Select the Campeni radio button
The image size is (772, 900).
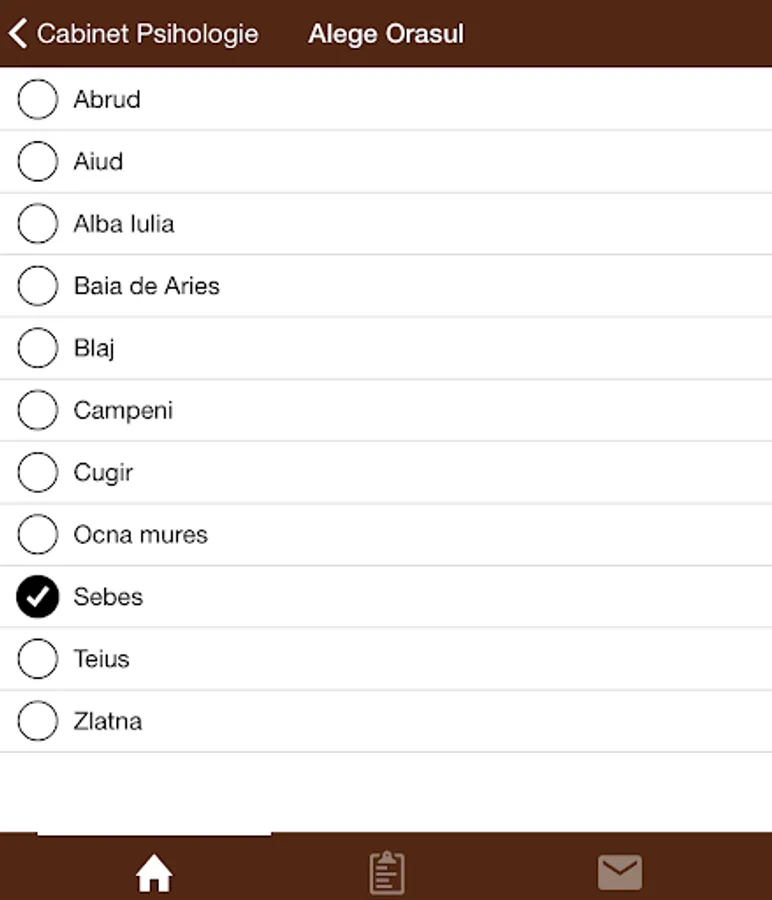(x=38, y=410)
